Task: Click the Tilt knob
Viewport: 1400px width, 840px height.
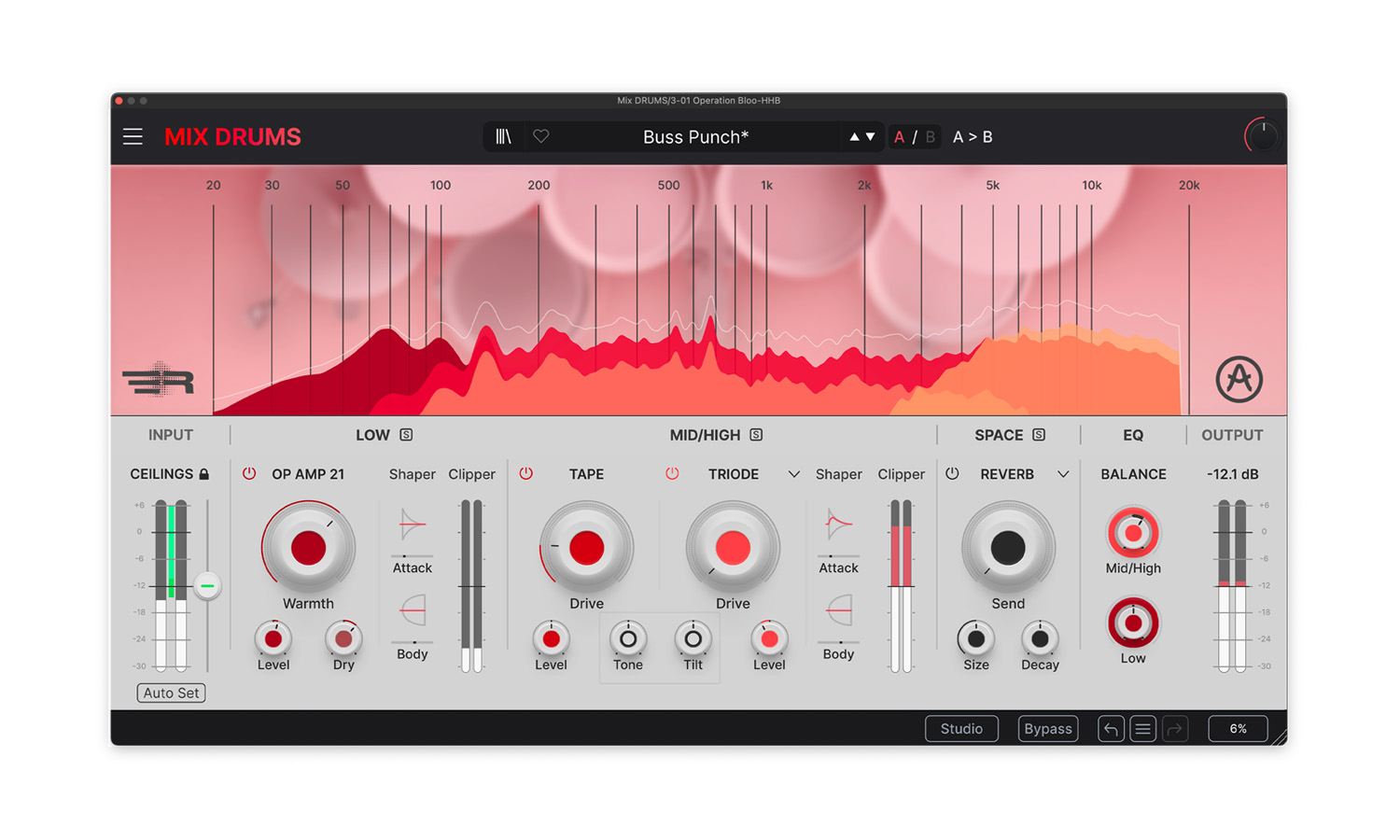Action: (x=693, y=639)
